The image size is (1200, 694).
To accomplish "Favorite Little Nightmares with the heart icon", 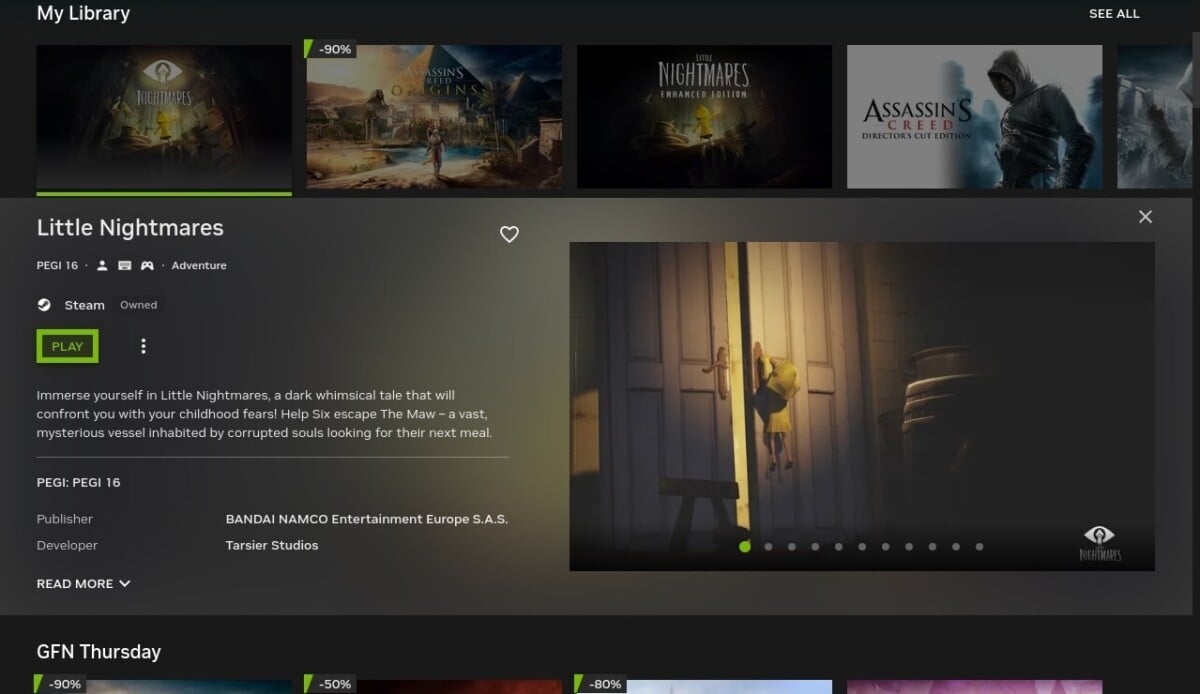I will pyautogui.click(x=509, y=234).
